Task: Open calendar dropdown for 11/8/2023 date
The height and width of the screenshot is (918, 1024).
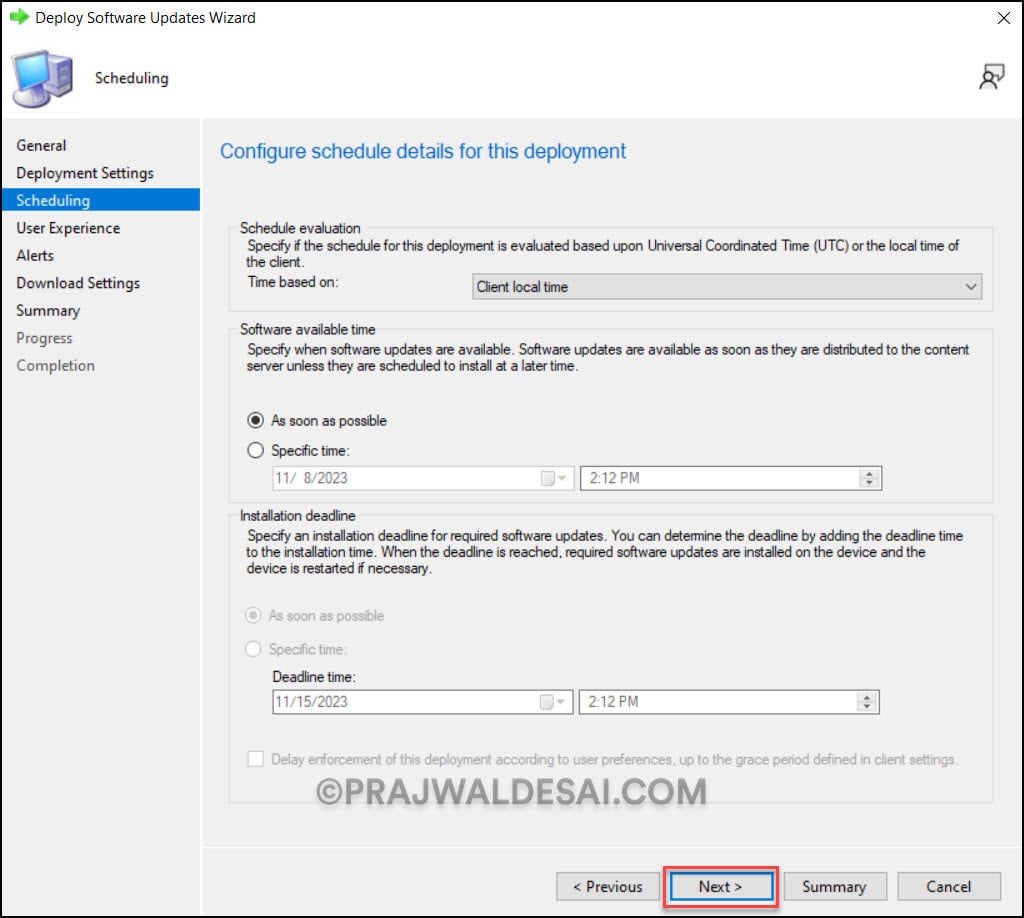Action: coord(553,478)
